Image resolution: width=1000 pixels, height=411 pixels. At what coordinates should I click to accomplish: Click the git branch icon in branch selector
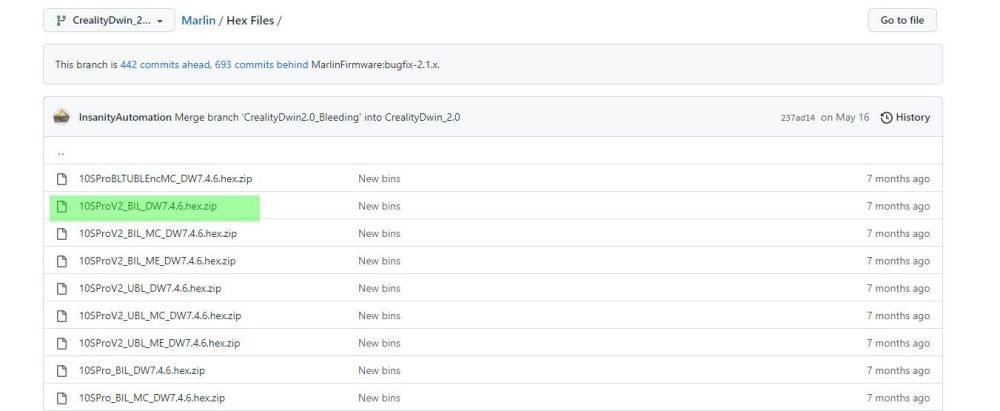pyautogui.click(x=61, y=20)
